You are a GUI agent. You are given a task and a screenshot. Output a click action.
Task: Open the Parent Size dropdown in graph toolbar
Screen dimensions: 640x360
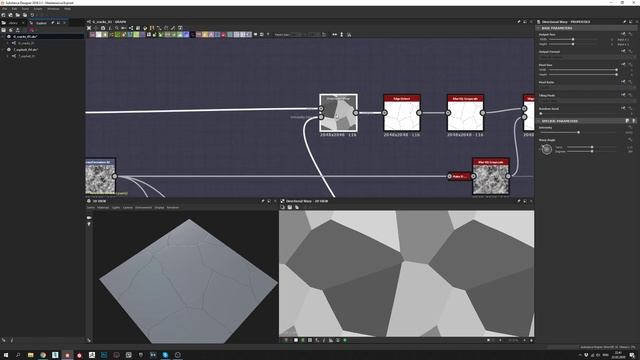[x=296, y=35]
